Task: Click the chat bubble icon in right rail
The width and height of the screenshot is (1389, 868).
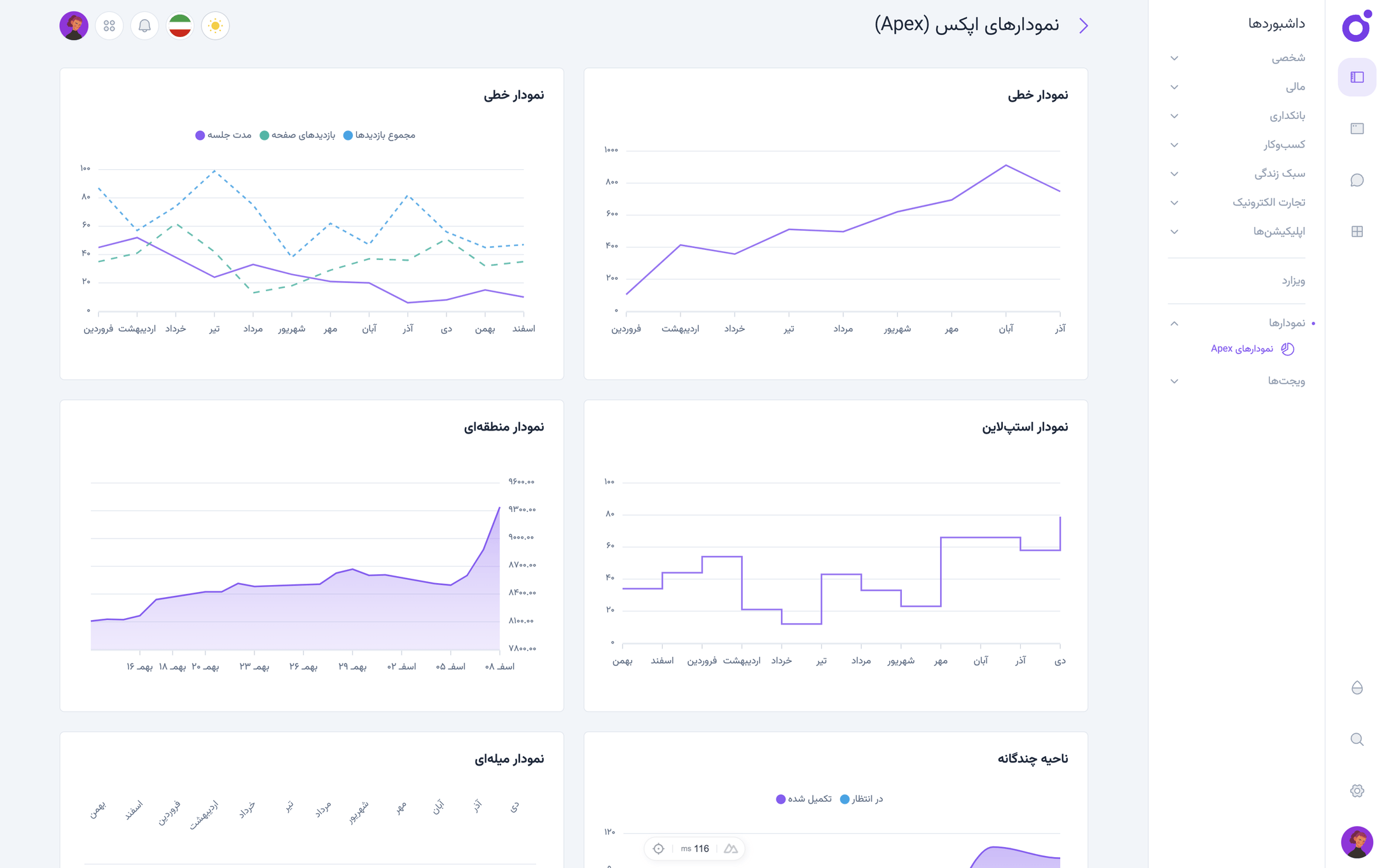Action: click(1357, 180)
